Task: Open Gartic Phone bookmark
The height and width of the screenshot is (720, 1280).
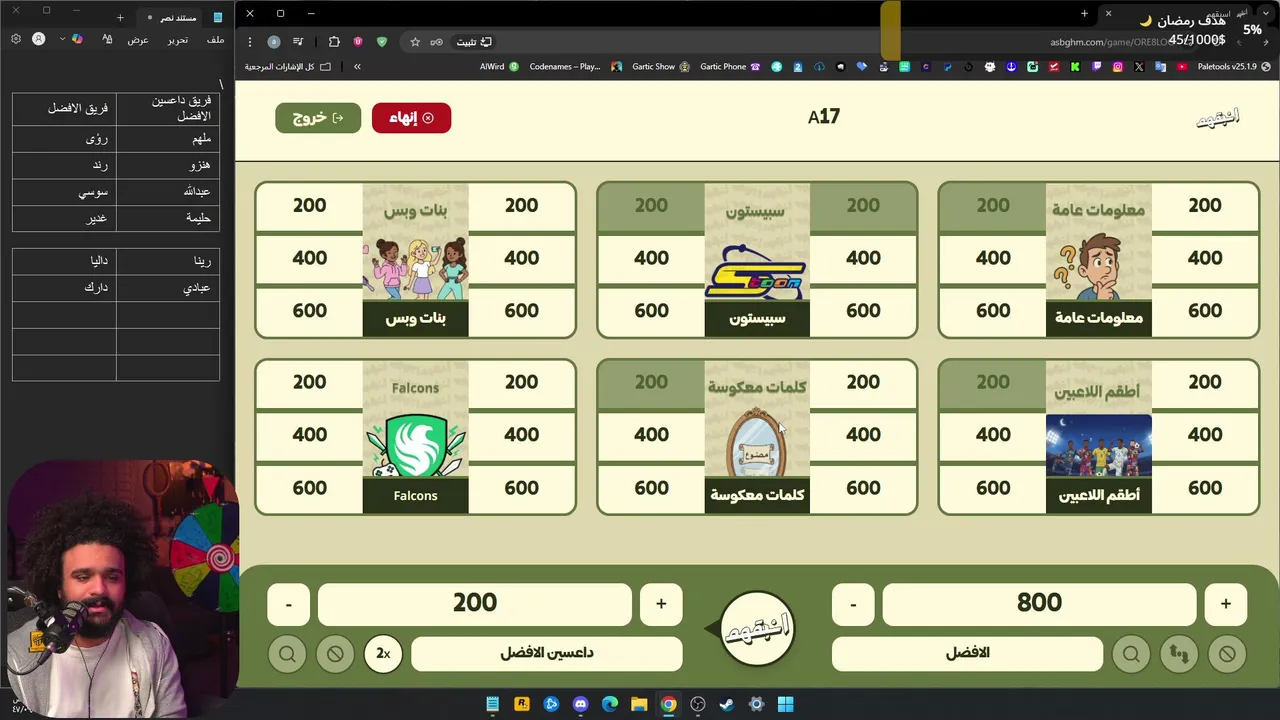Action: [x=729, y=67]
